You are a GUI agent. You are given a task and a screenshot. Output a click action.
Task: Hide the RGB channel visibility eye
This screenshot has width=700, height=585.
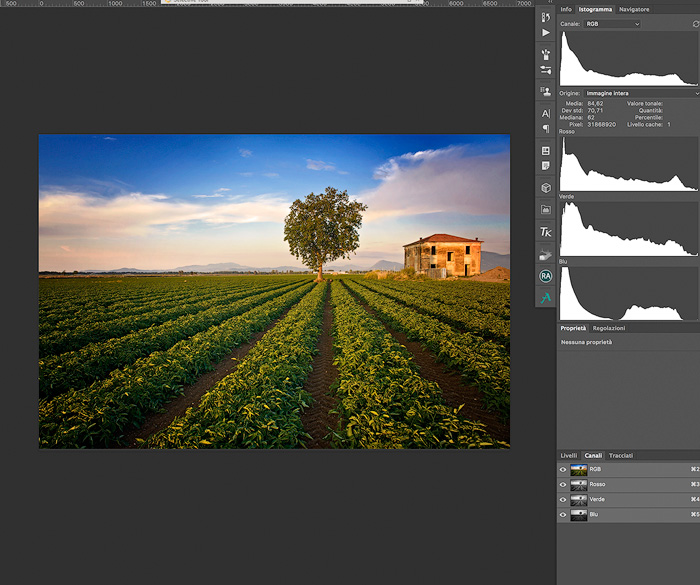[x=563, y=469]
